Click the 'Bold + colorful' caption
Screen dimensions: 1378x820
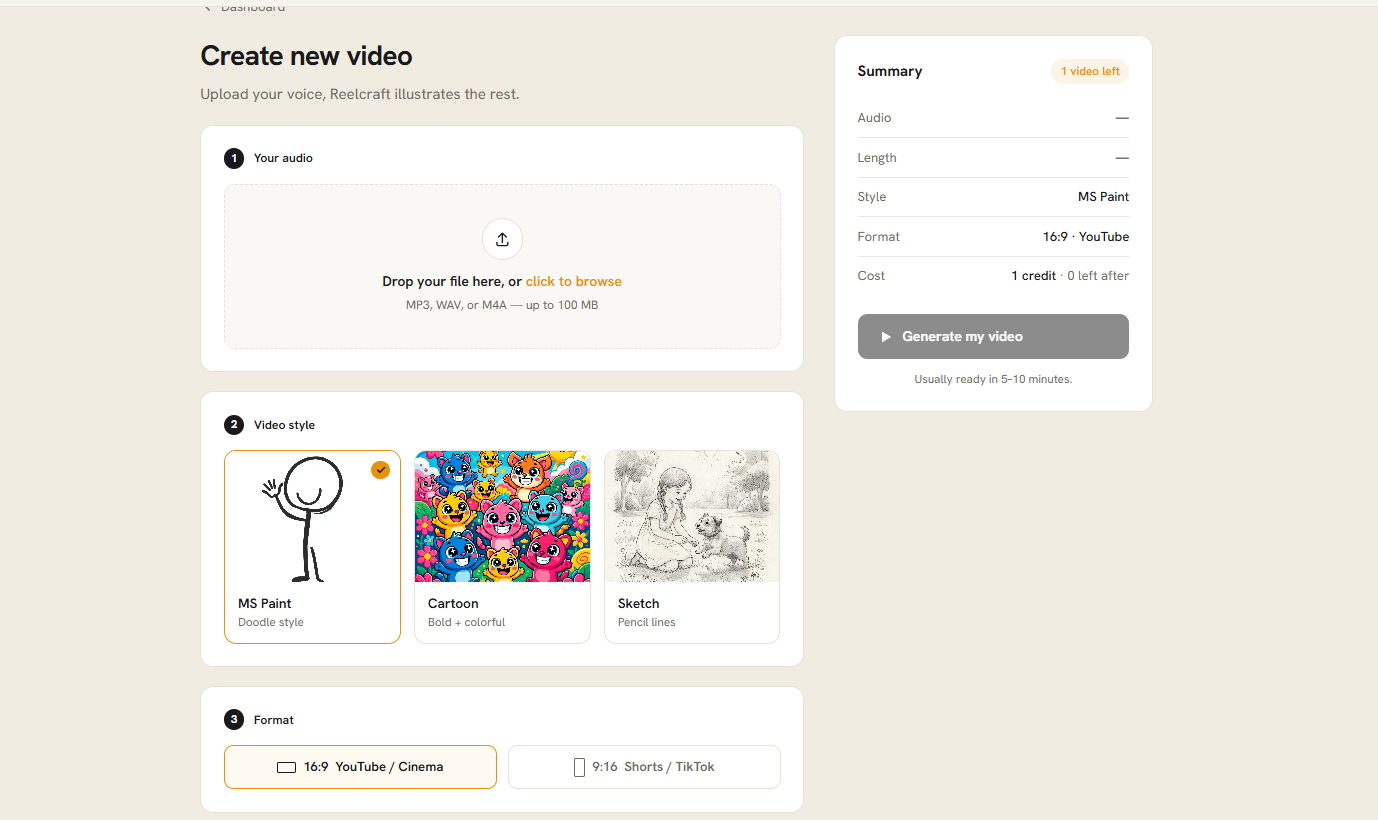tap(467, 622)
